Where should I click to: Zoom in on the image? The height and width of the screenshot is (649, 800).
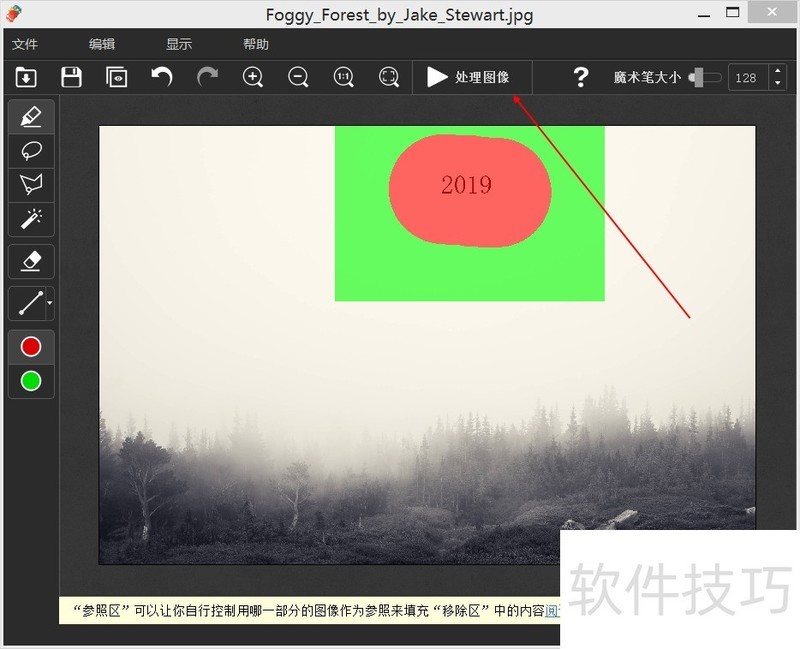pyautogui.click(x=252, y=77)
